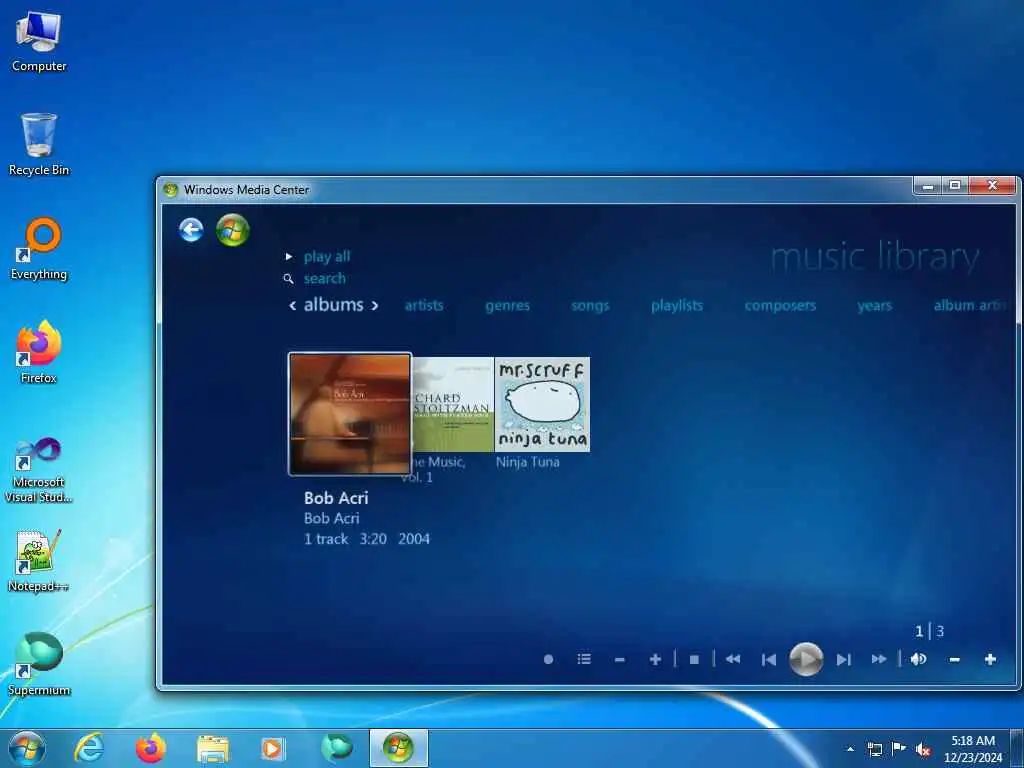Viewport: 1024px width, 768px height.
Task: Open the Computer desktop icon
Action: click(x=39, y=42)
